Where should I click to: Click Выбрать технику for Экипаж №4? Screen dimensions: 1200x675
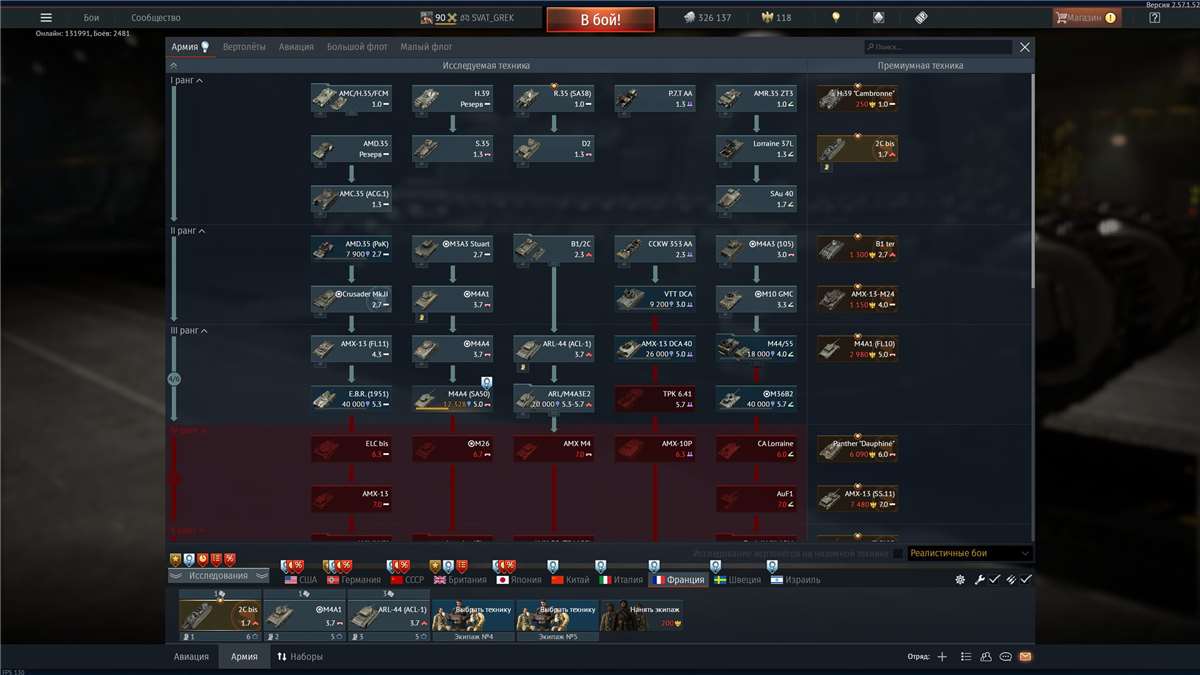coord(473,615)
